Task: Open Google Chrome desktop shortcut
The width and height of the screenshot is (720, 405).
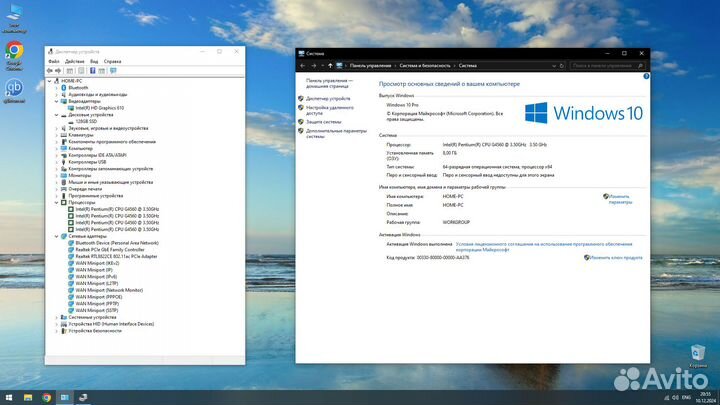Action: (x=14, y=54)
